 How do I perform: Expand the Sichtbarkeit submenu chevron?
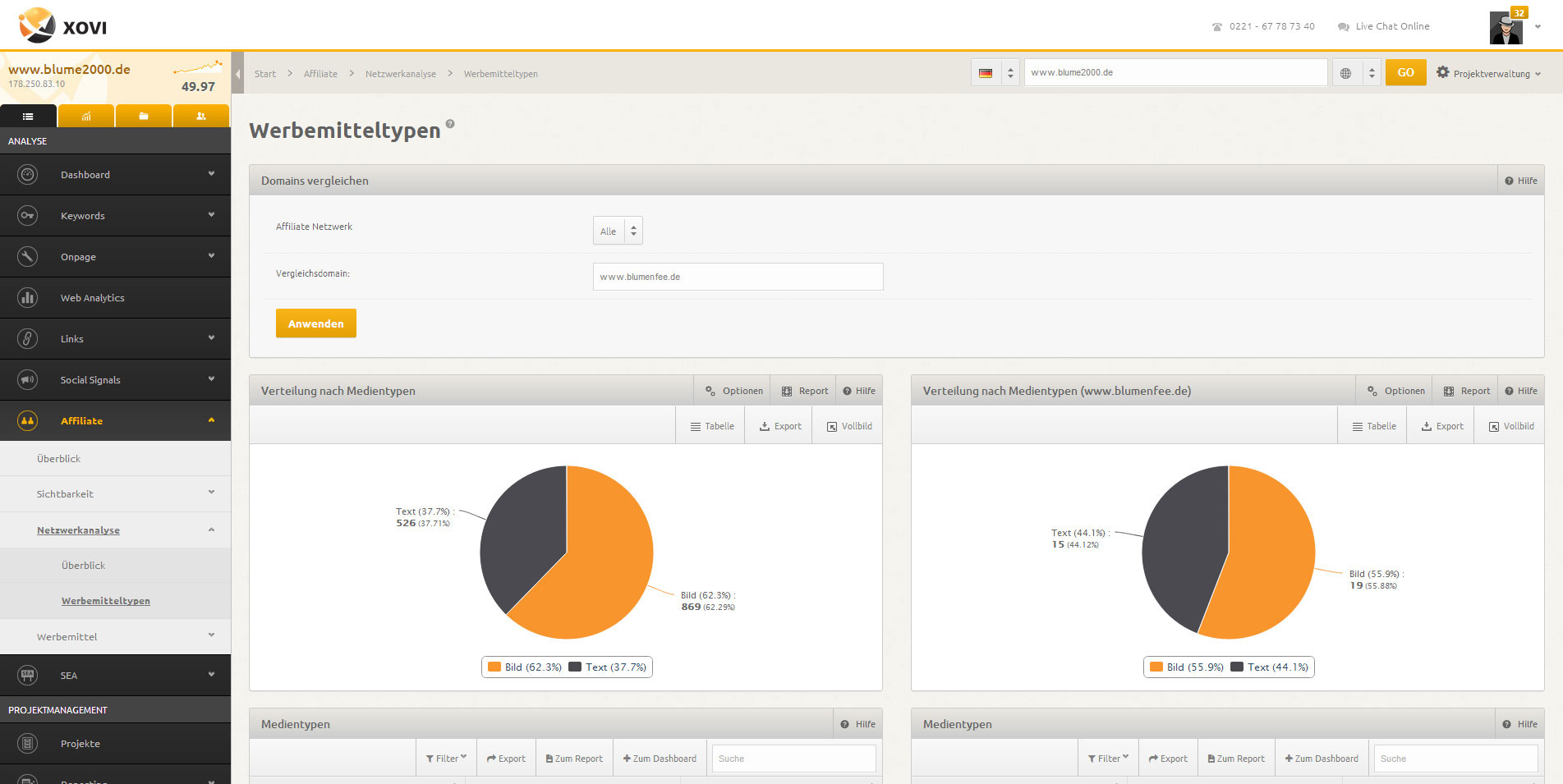(211, 493)
